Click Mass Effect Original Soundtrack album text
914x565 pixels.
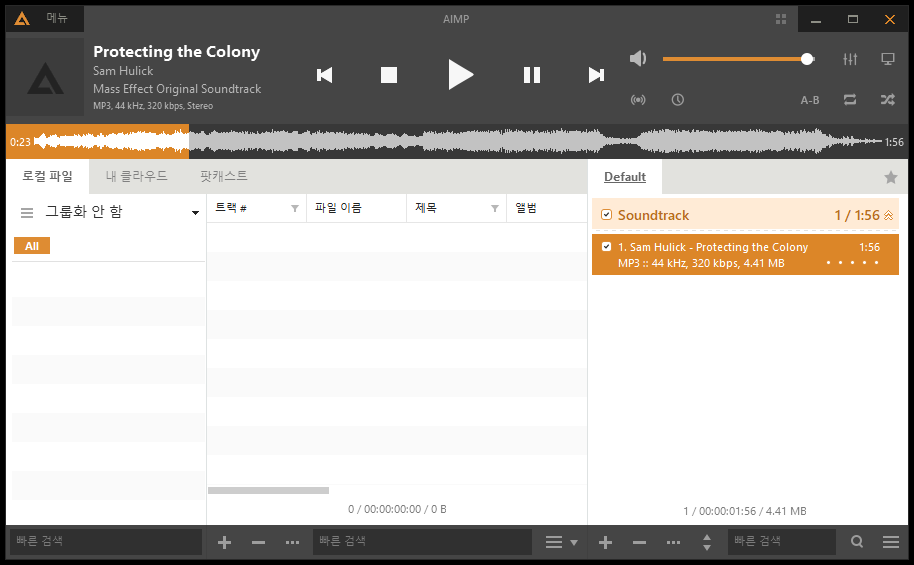point(177,89)
